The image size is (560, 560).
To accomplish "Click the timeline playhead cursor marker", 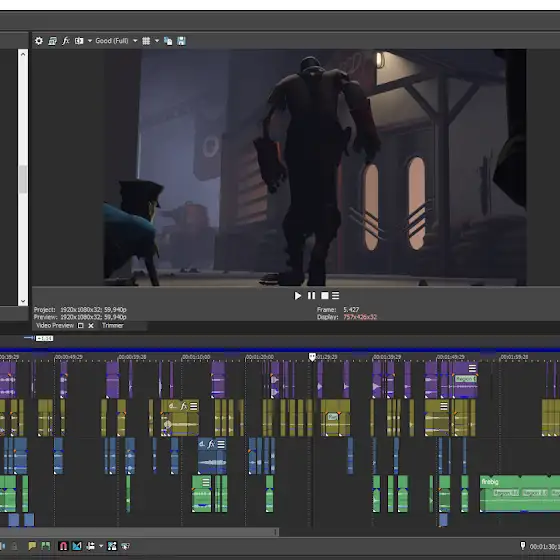I will click(x=312, y=357).
